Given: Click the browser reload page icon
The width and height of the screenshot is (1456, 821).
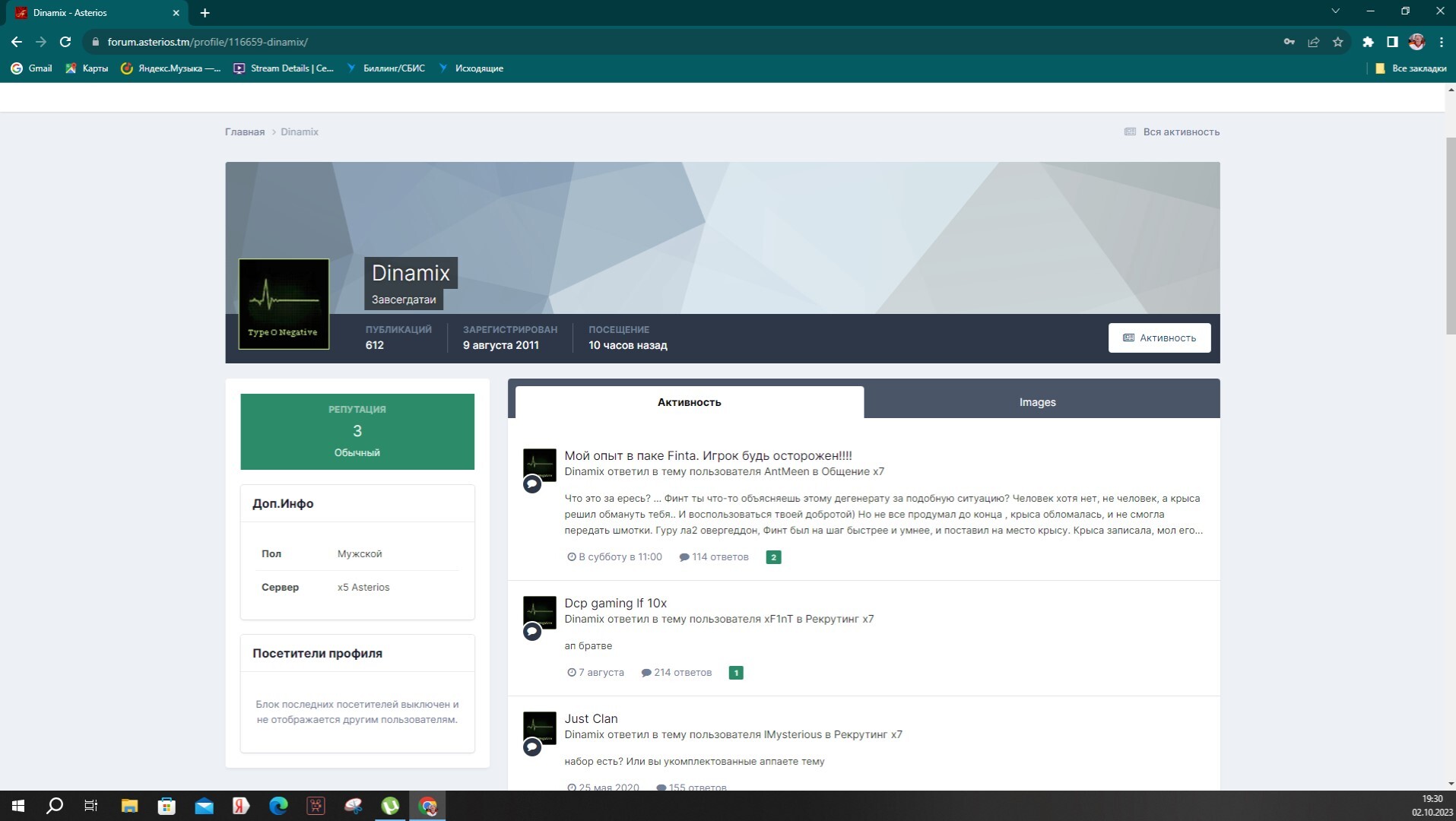Looking at the screenshot, I should (65, 42).
